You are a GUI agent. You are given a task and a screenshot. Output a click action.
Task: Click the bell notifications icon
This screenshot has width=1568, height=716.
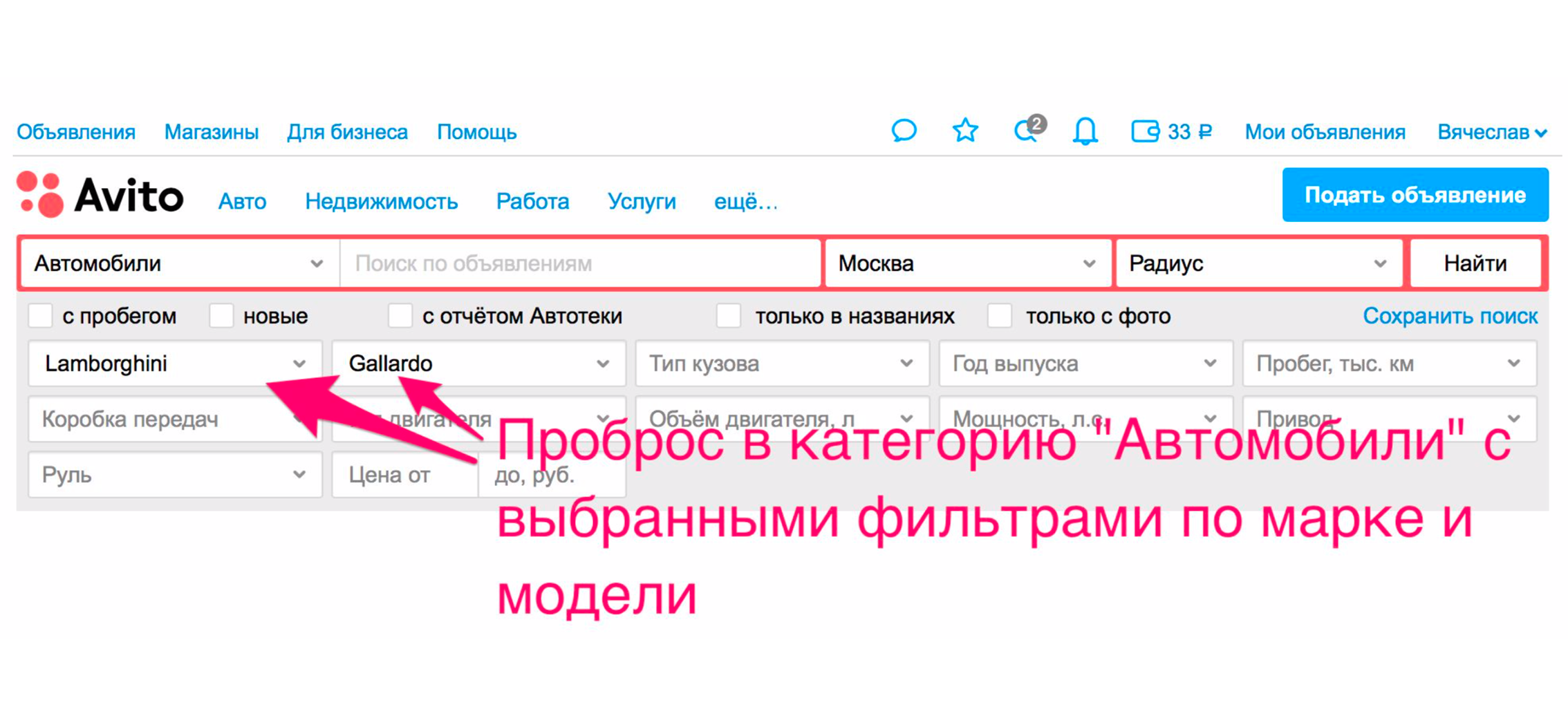(x=1085, y=131)
